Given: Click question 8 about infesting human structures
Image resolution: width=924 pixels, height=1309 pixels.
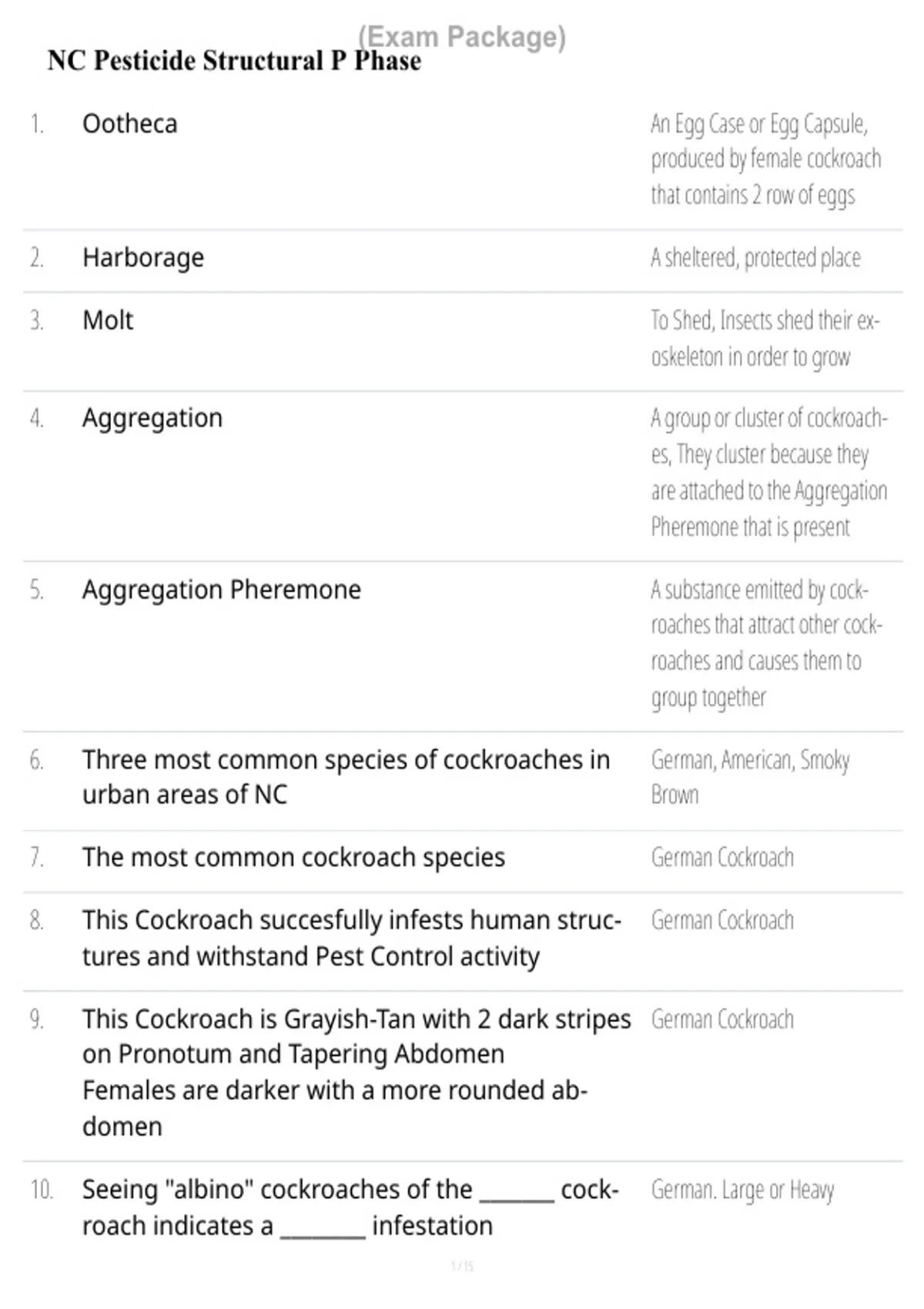Looking at the screenshot, I should click(x=352, y=939).
